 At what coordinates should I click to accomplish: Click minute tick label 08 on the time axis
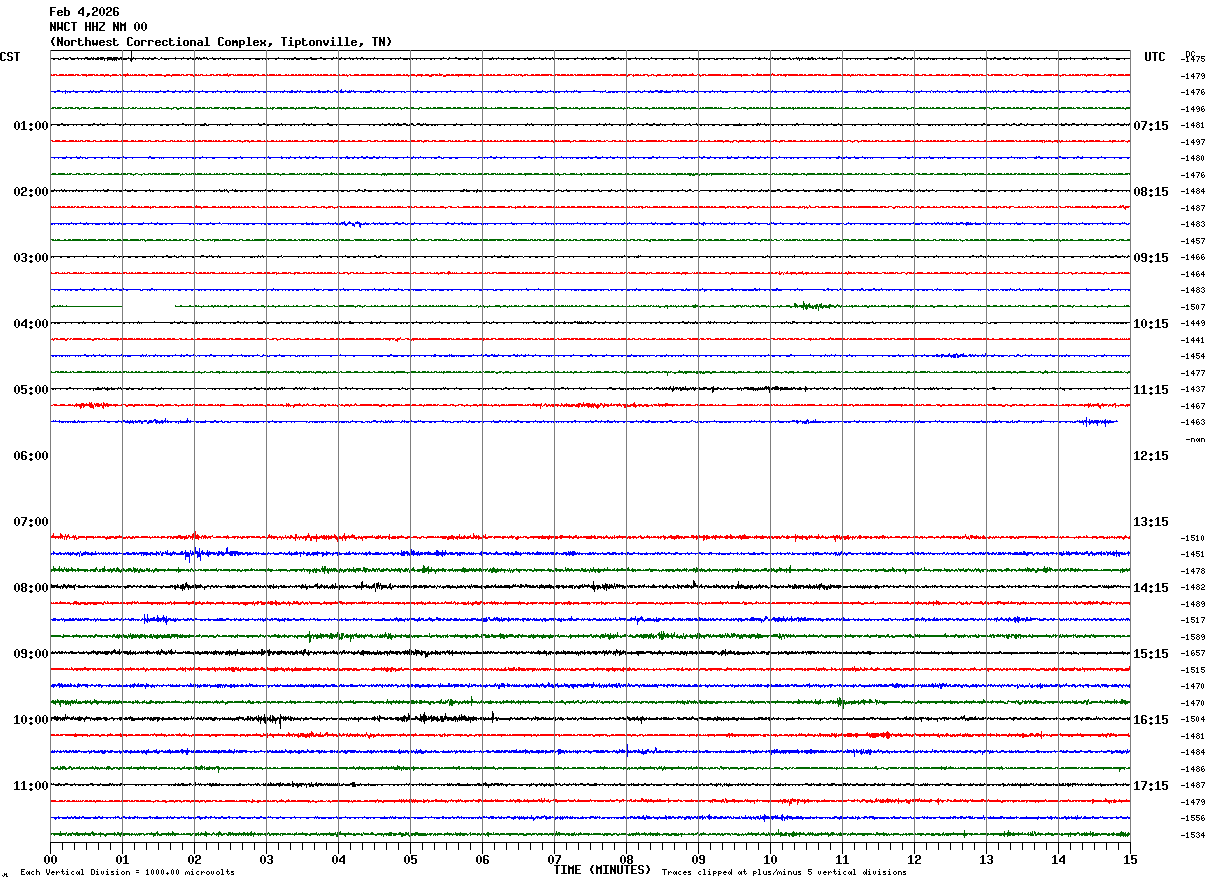(x=626, y=859)
